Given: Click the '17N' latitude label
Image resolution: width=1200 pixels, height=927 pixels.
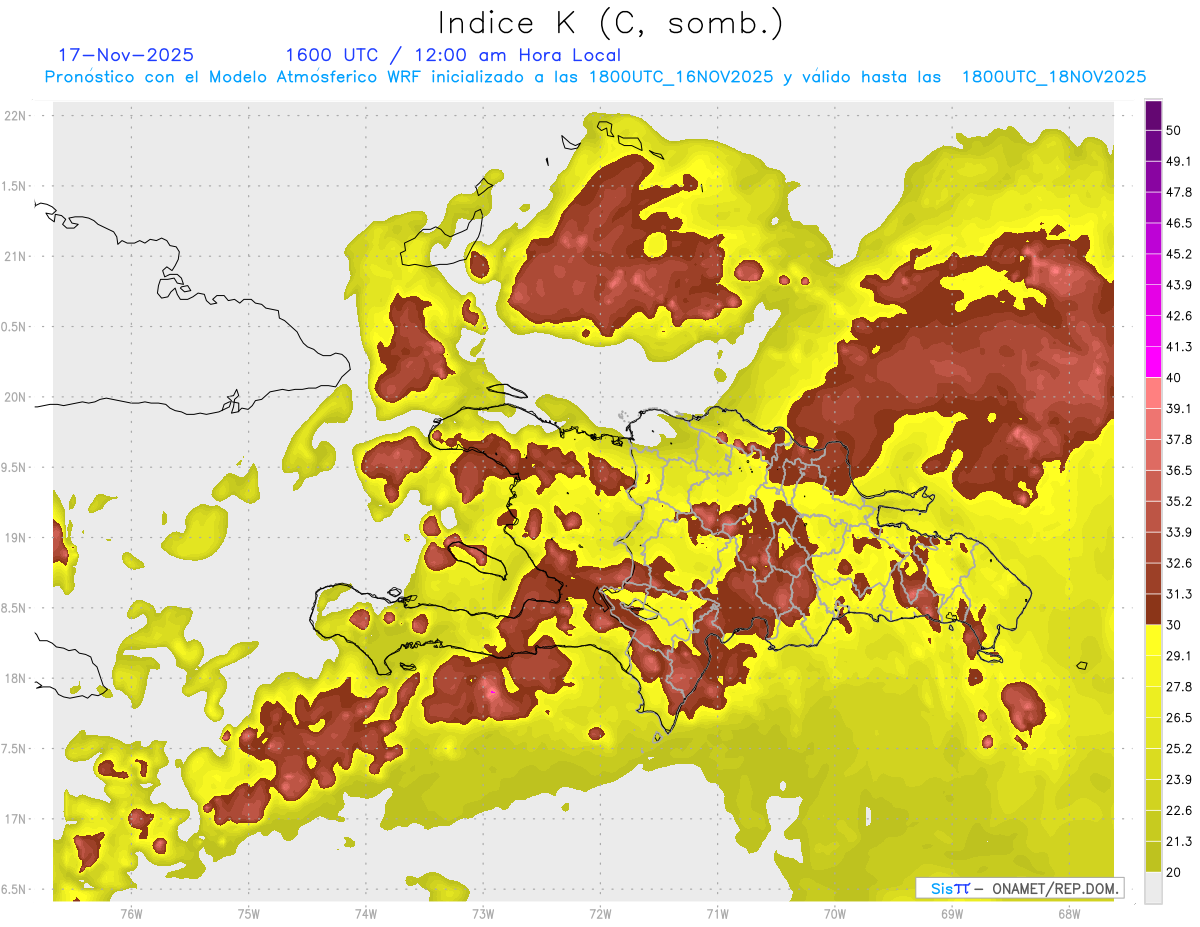Looking at the screenshot, I should (15, 819).
